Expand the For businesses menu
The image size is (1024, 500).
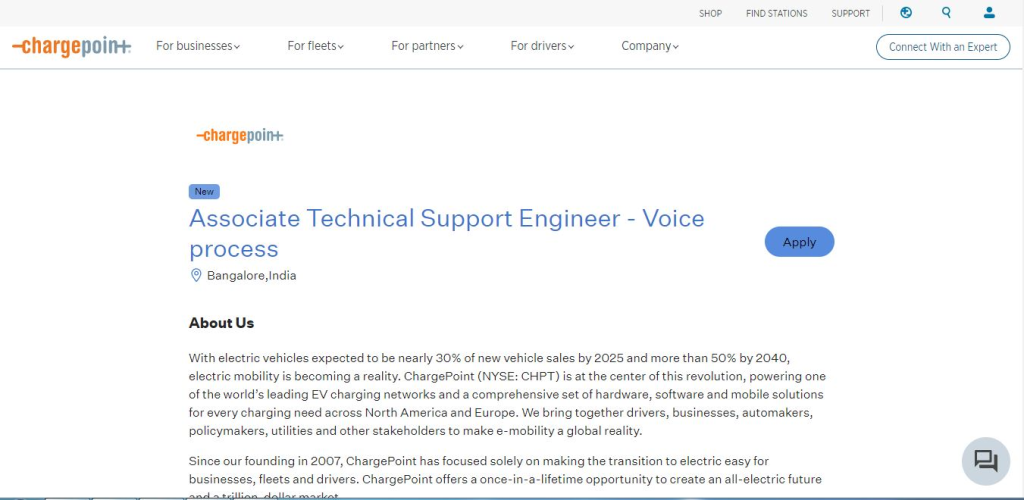[198, 46]
